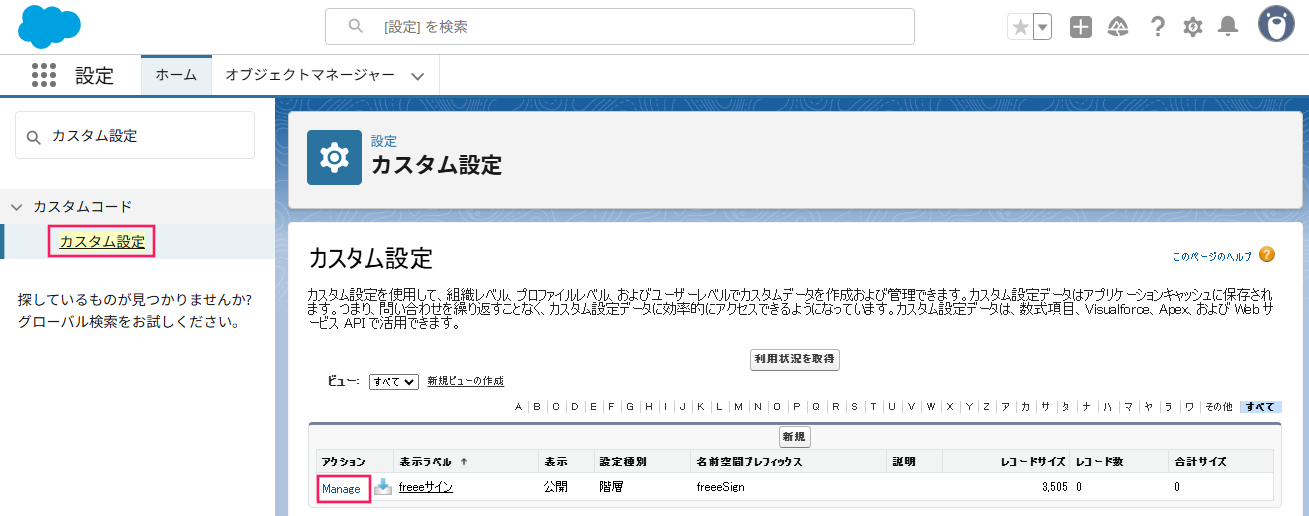Filter list by letter A
Image resolution: width=1309 pixels, height=516 pixels.
point(518,407)
